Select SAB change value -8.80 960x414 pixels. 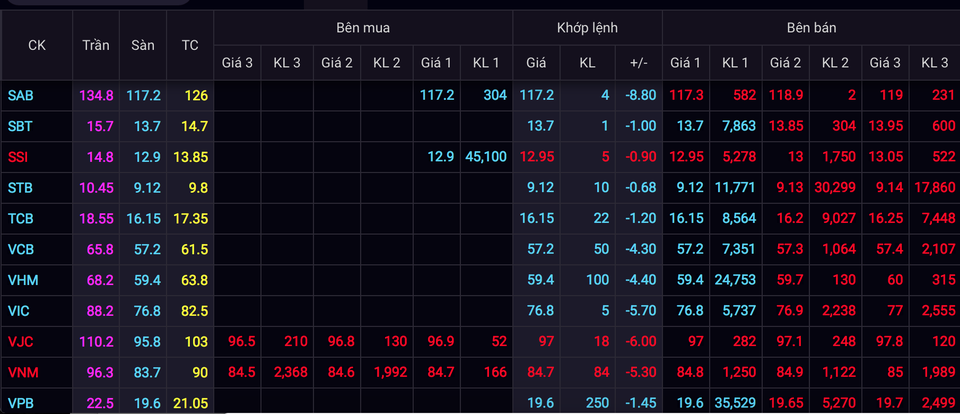[x=640, y=96]
